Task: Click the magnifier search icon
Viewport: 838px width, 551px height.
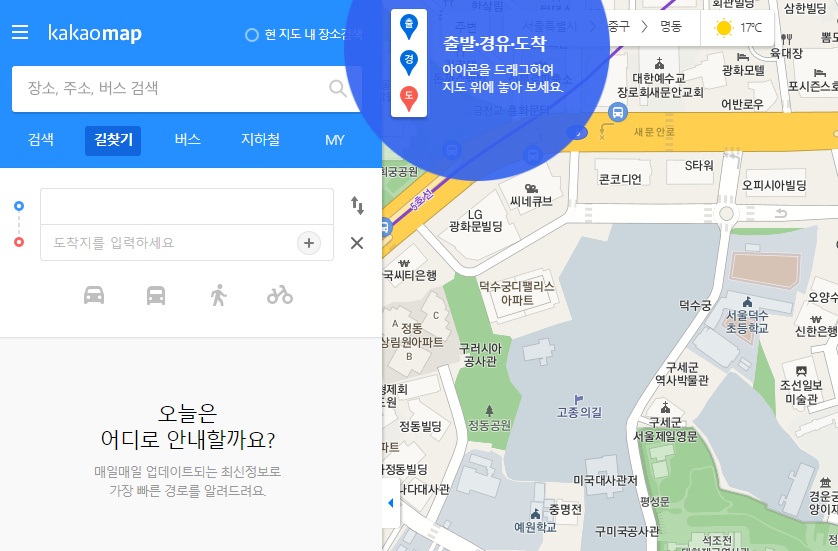Action: (338, 88)
